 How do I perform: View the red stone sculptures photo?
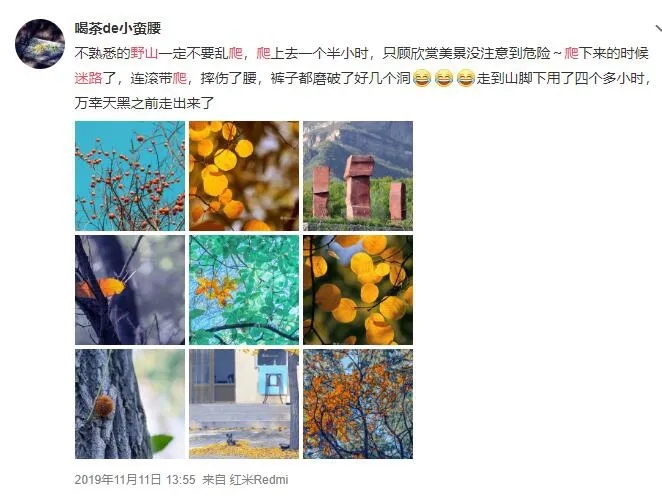pyautogui.click(x=358, y=176)
